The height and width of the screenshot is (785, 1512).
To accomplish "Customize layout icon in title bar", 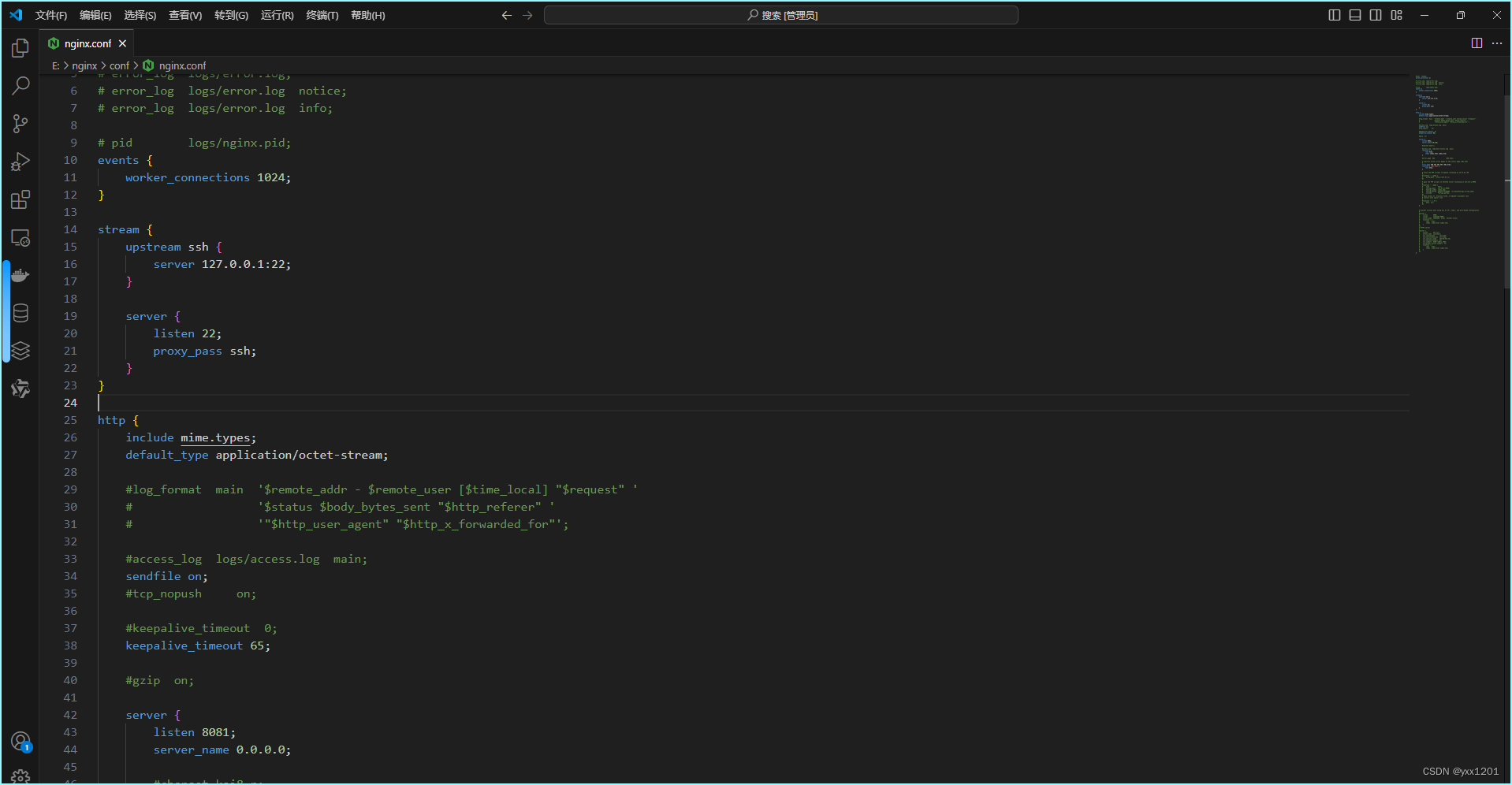I will tap(1396, 15).
